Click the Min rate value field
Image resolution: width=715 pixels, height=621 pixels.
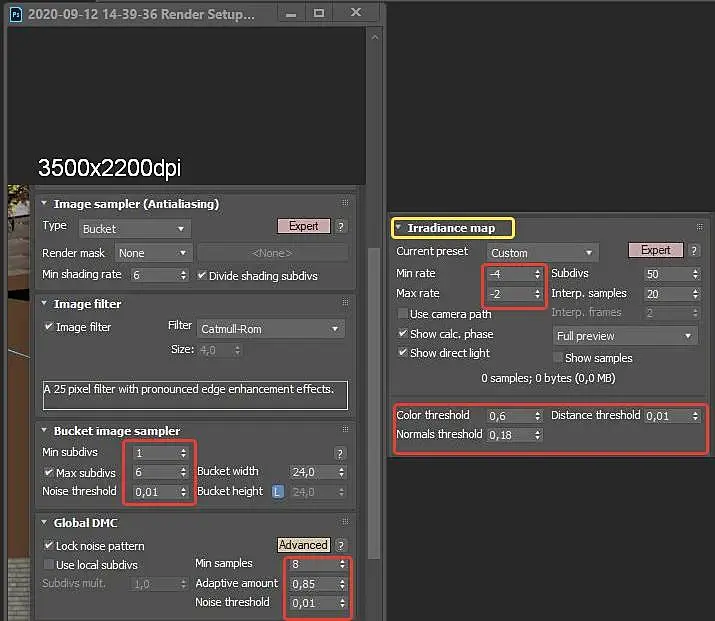point(509,274)
